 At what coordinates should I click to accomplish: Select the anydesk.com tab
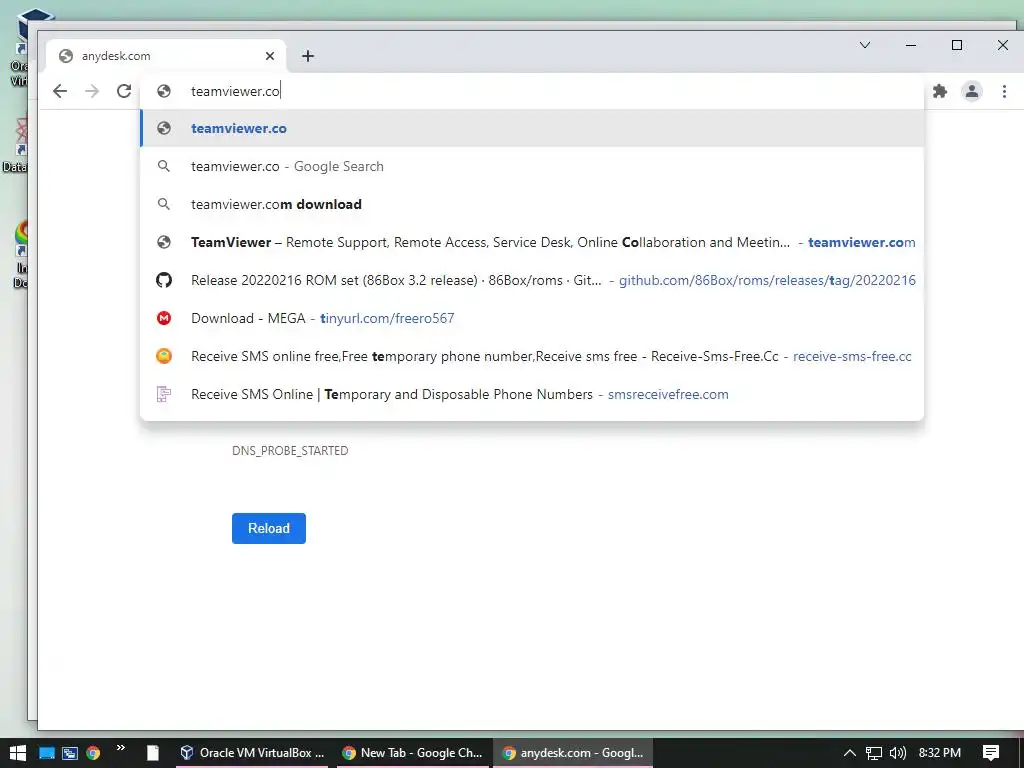166,56
